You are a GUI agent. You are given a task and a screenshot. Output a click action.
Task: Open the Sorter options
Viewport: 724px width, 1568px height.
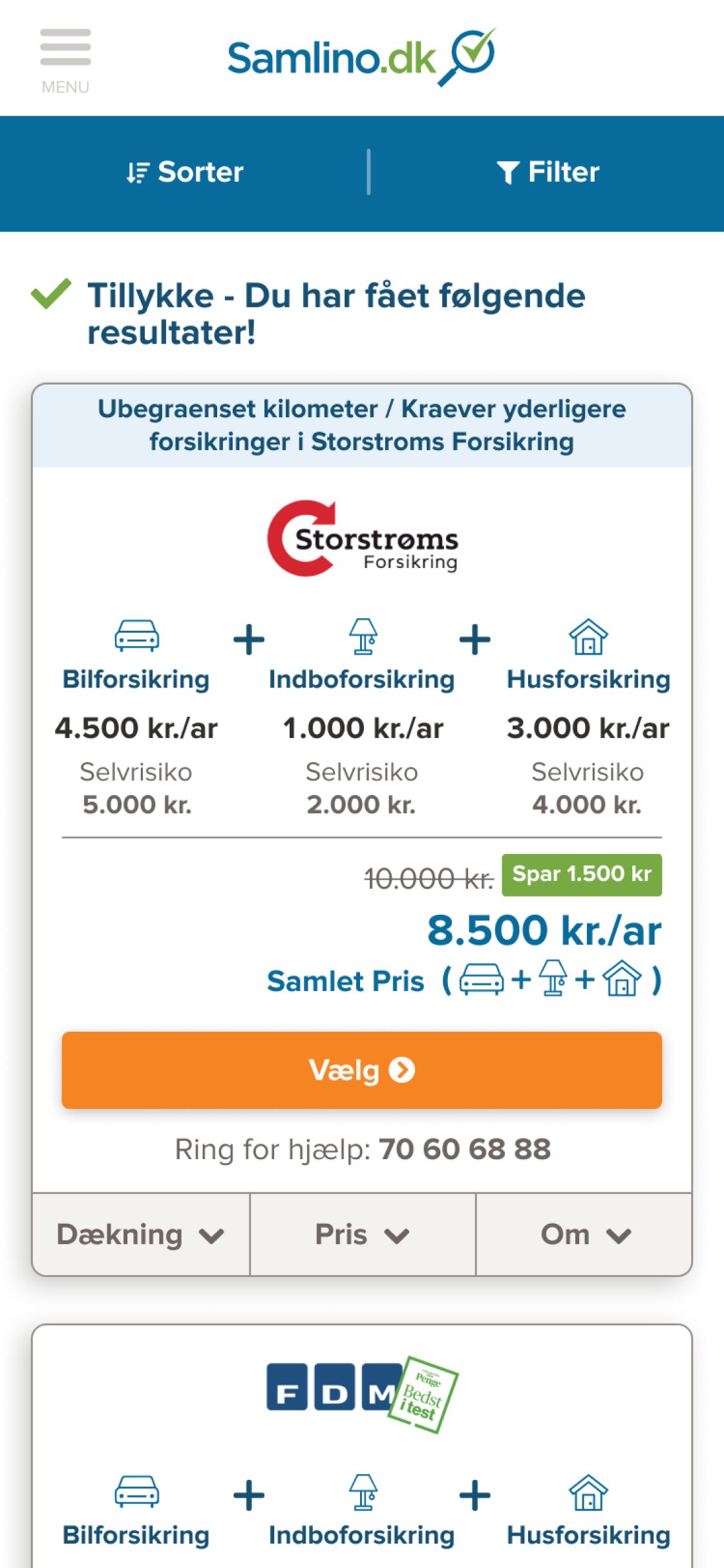(x=185, y=173)
